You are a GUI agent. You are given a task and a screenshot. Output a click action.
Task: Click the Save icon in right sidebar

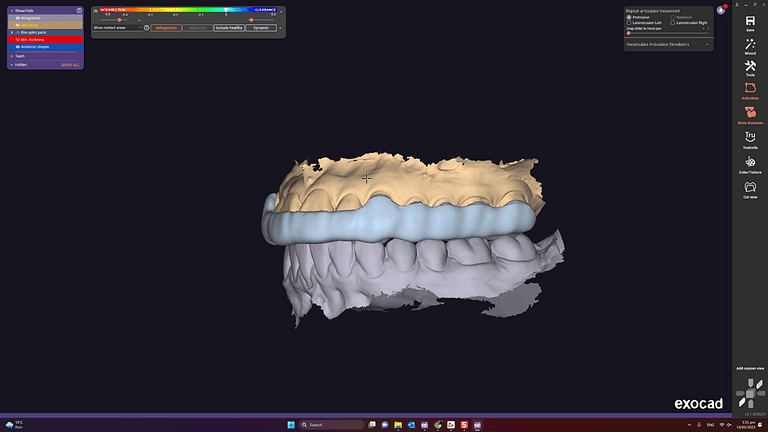point(749,19)
